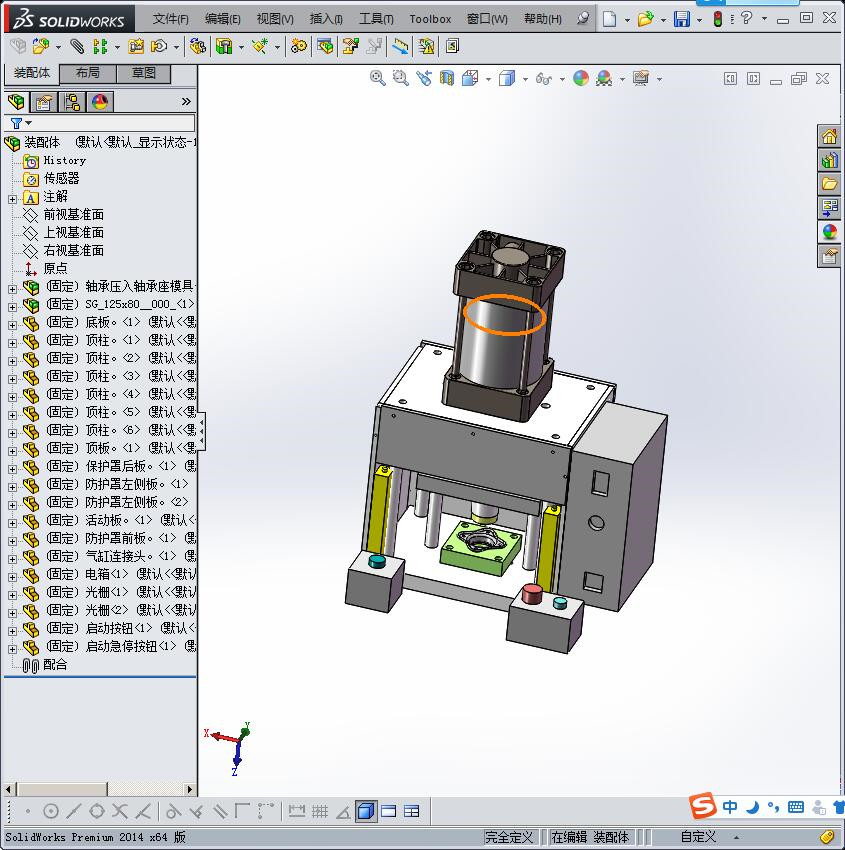Open the DisplayManager globe icon
The image size is (845, 850).
point(100,101)
